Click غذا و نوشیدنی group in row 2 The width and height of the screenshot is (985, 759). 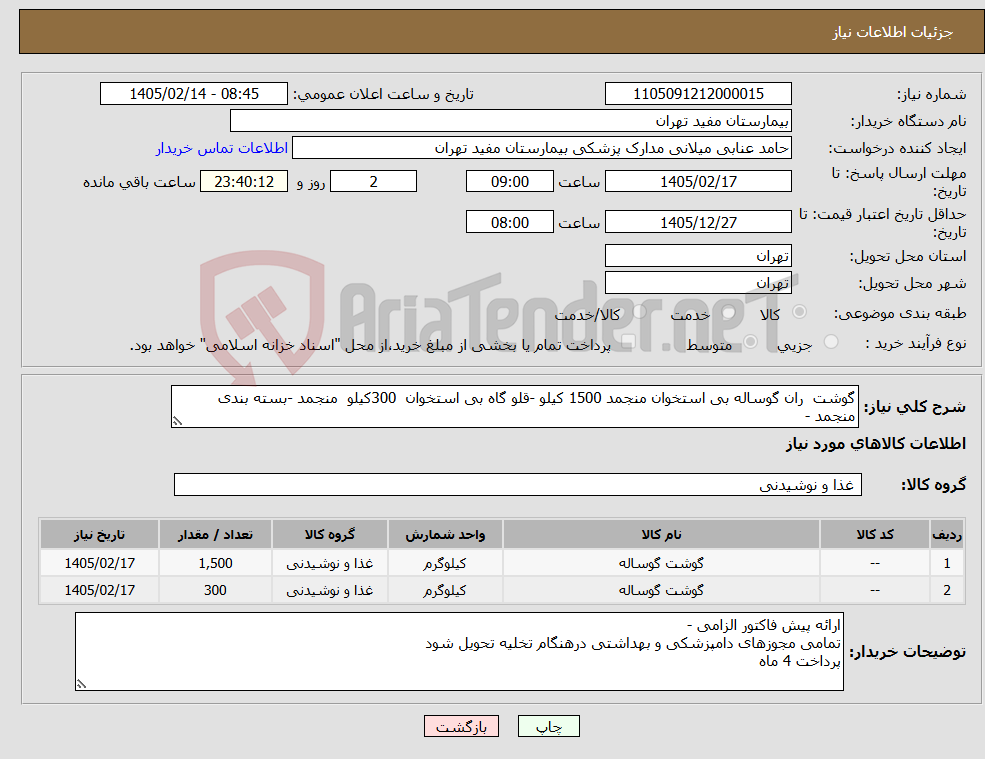329,590
